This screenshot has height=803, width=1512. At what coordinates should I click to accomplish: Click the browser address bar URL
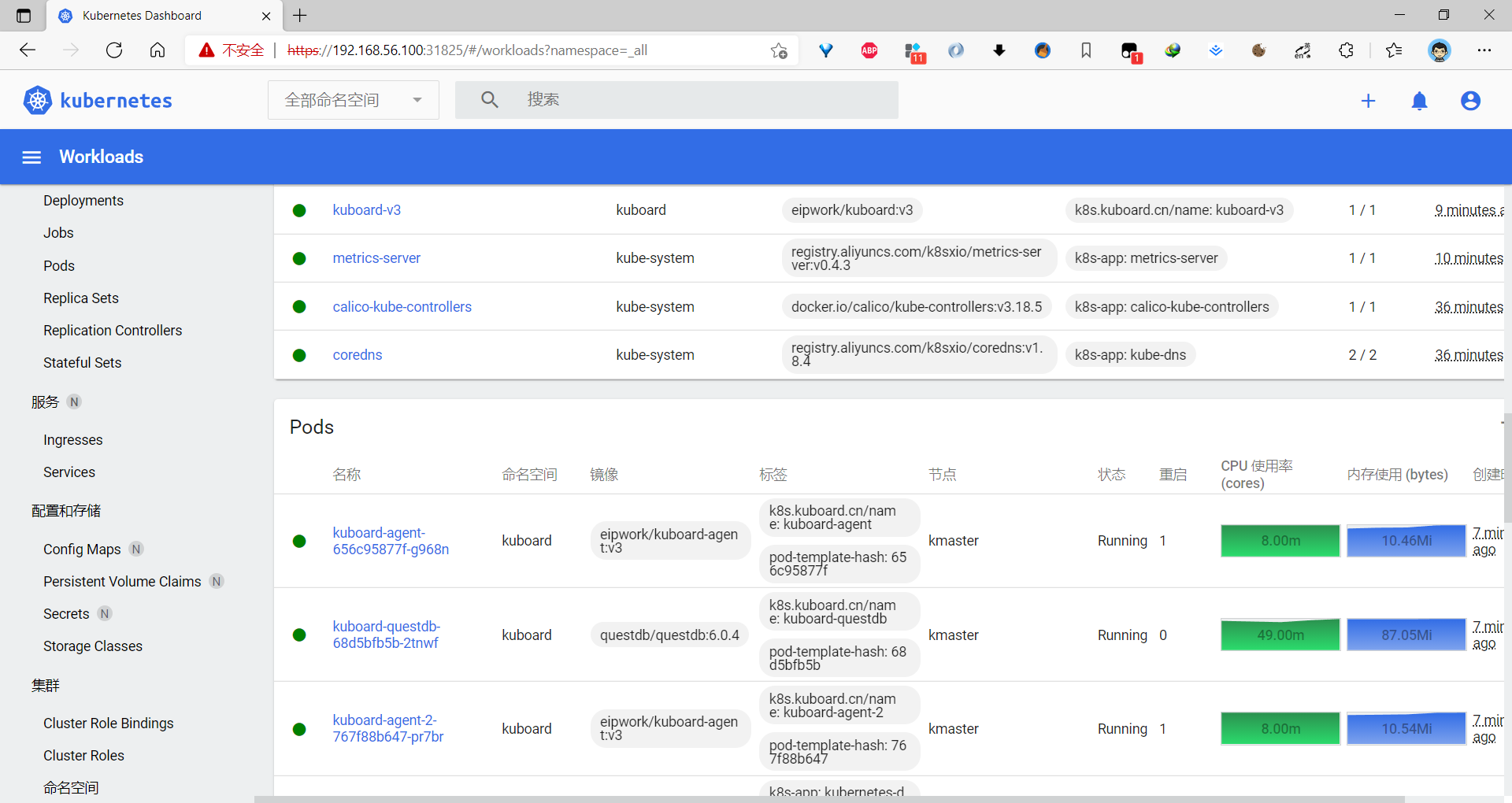click(x=467, y=50)
